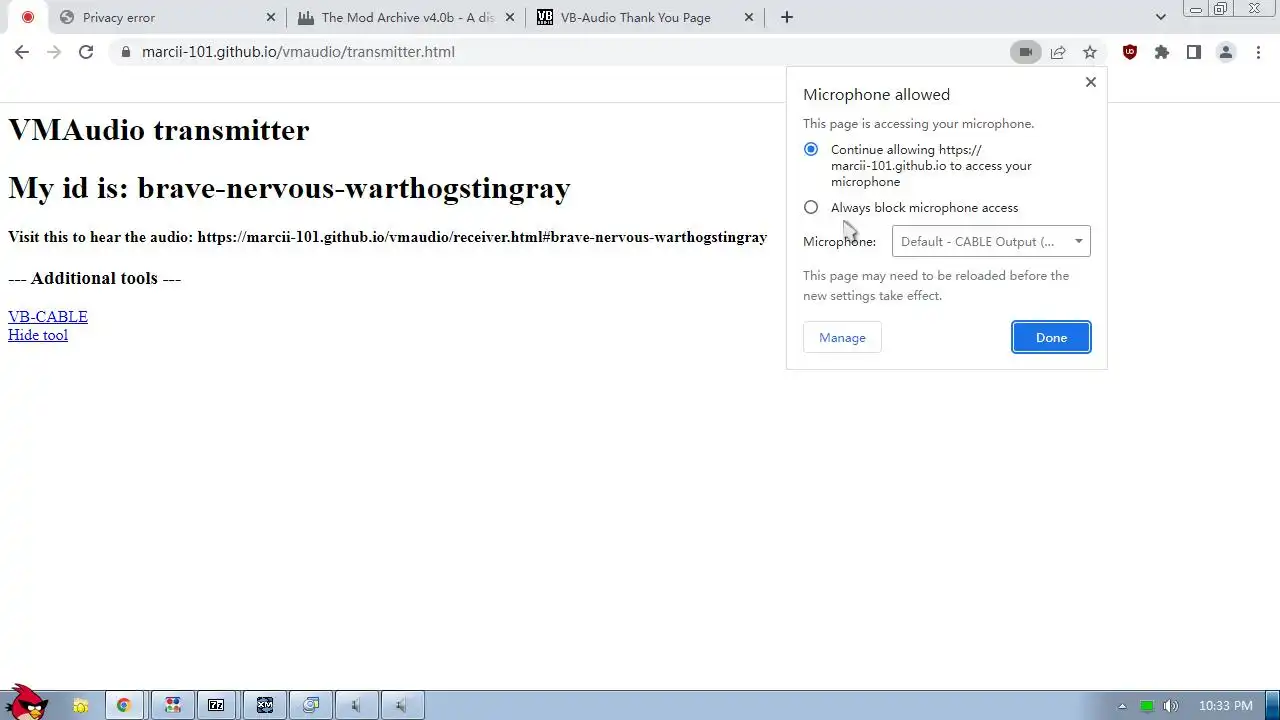Select Continue allowing microphone access
This screenshot has width=1280, height=720.
coord(811,149)
